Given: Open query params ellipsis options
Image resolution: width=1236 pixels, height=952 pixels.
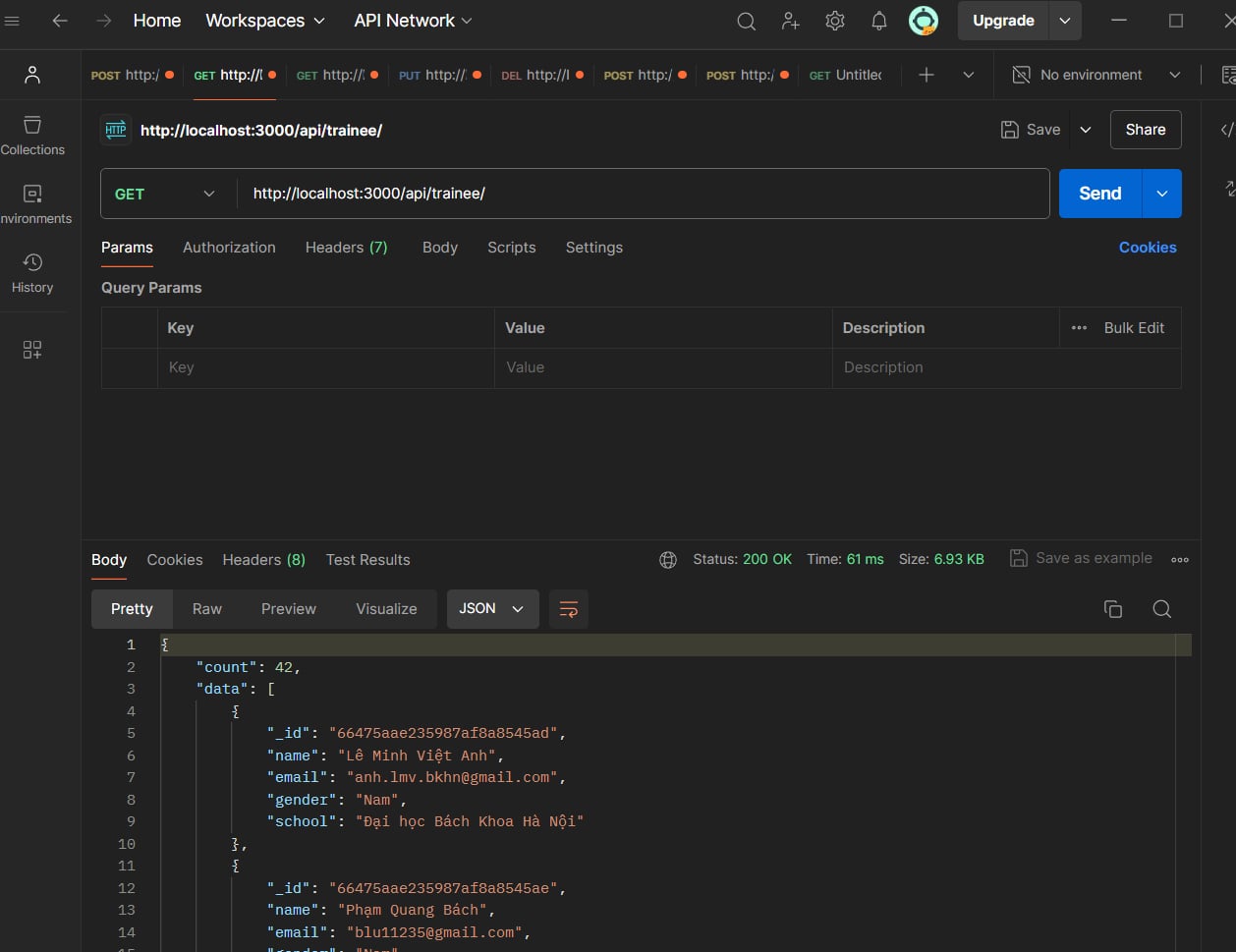Looking at the screenshot, I should (x=1079, y=328).
